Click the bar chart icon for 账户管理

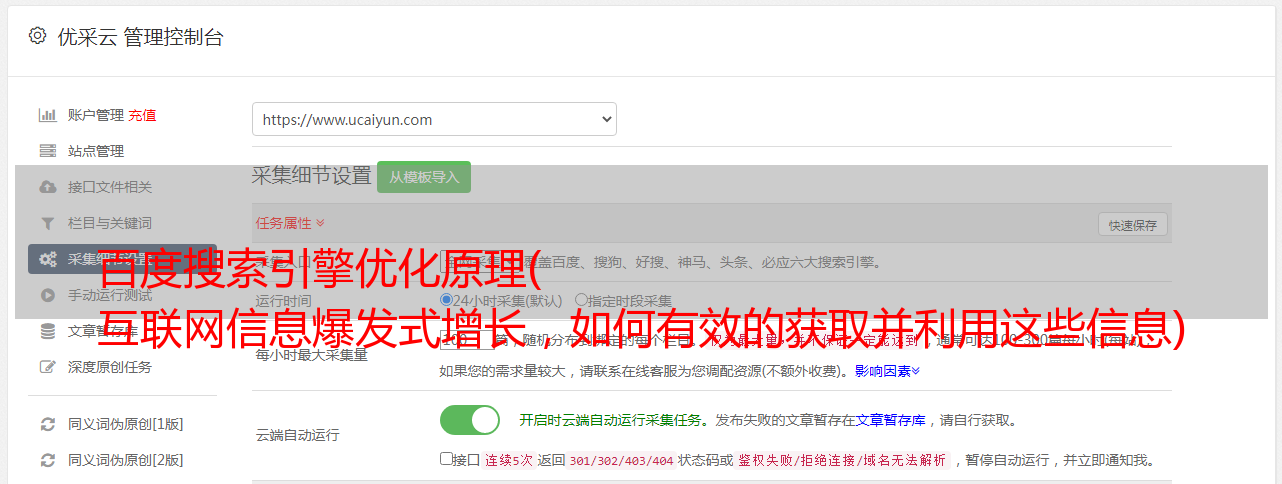click(x=47, y=115)
